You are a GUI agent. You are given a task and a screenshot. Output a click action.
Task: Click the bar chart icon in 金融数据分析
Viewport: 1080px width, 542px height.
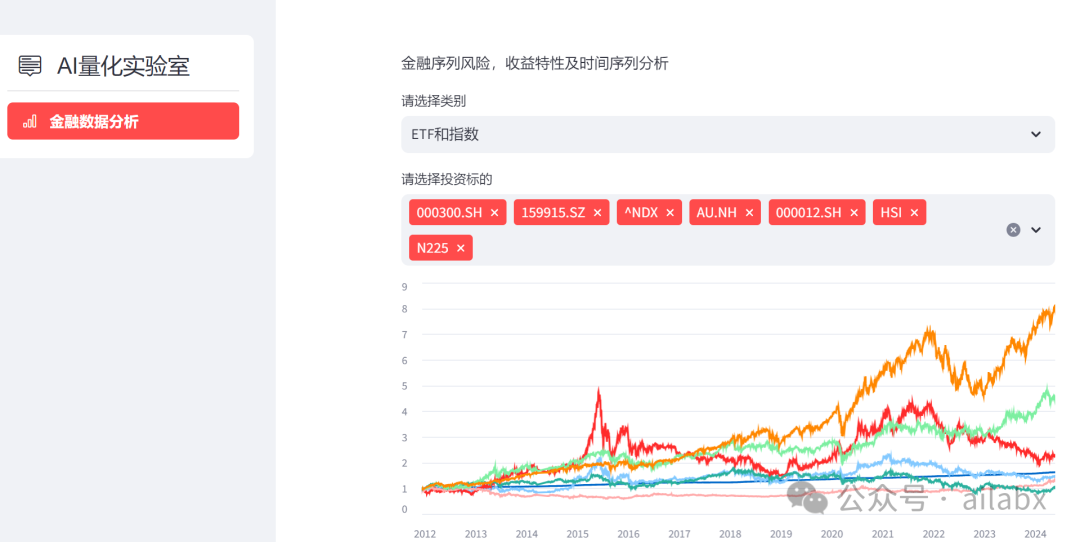[30, 122]
